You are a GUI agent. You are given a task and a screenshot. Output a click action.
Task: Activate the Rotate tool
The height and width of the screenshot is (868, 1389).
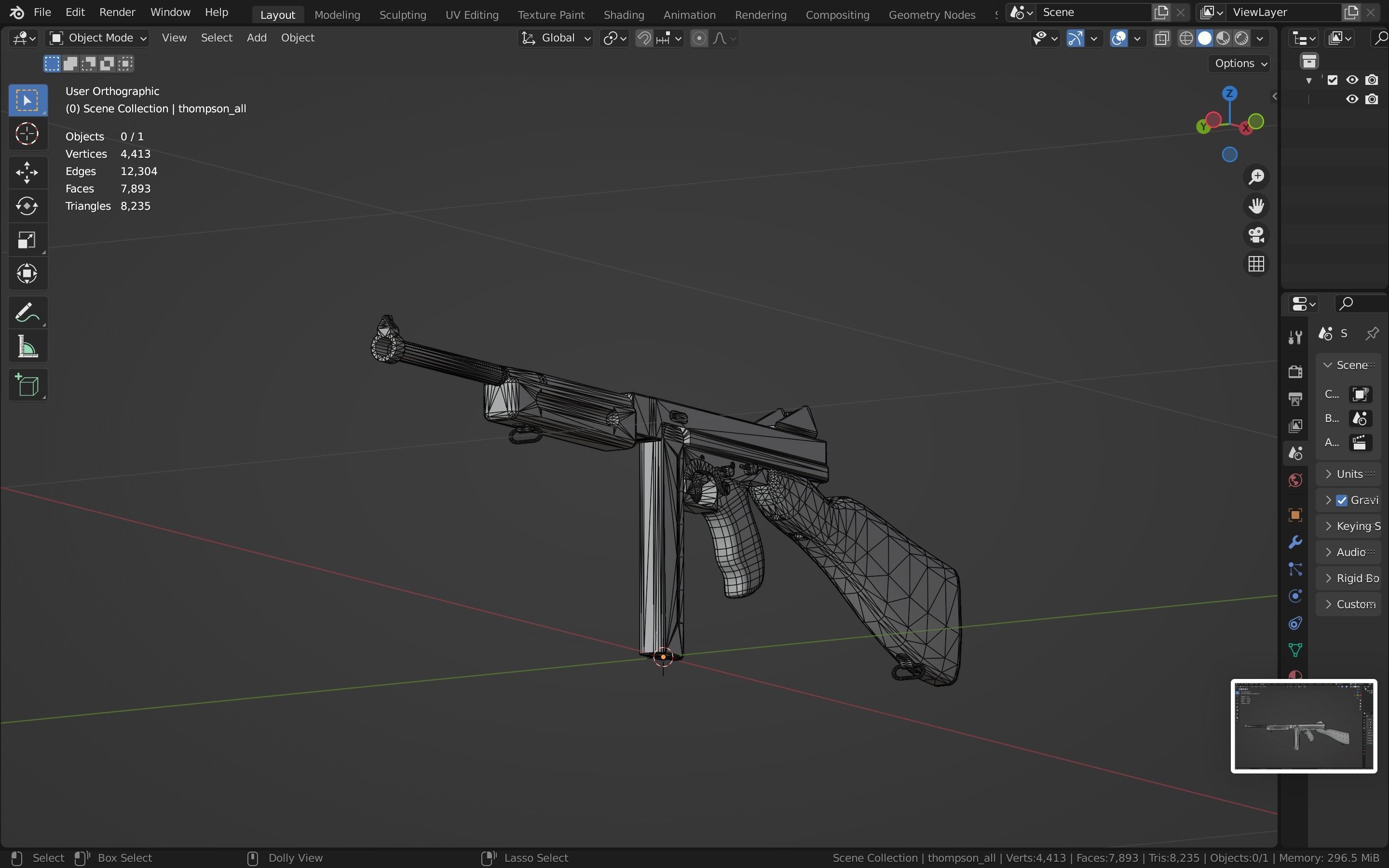27,206
